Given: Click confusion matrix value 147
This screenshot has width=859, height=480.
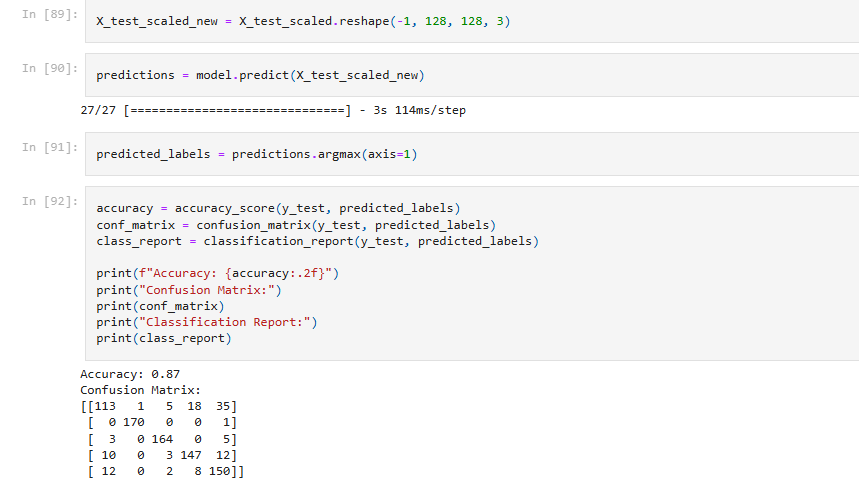Looking at the screenshot, I should point(191,455).
